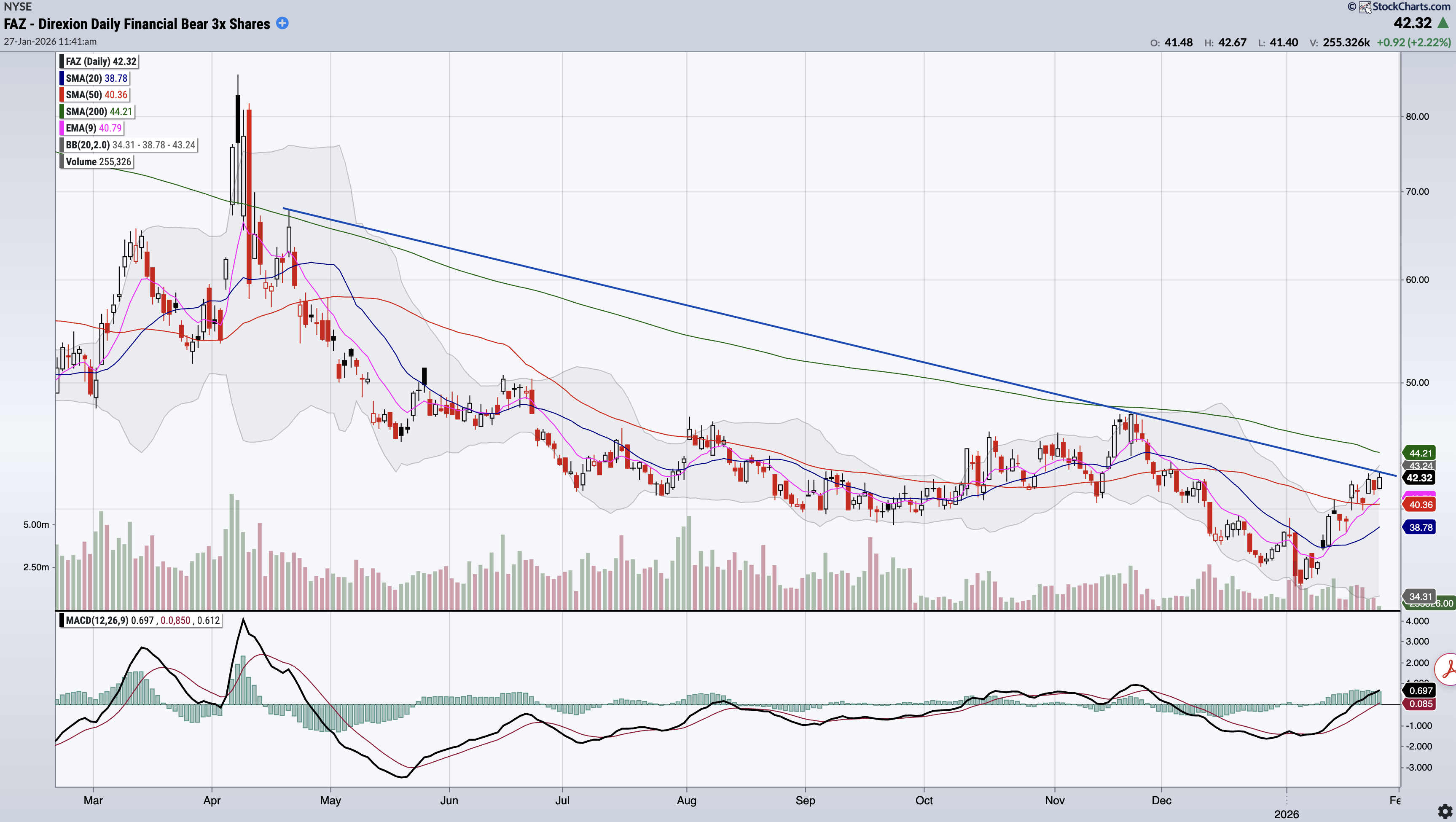Screen dimensions: 1456x822
Task: Click the green SMA(200) color swatch
Action: pyautogui.click(x=62, y=111)
